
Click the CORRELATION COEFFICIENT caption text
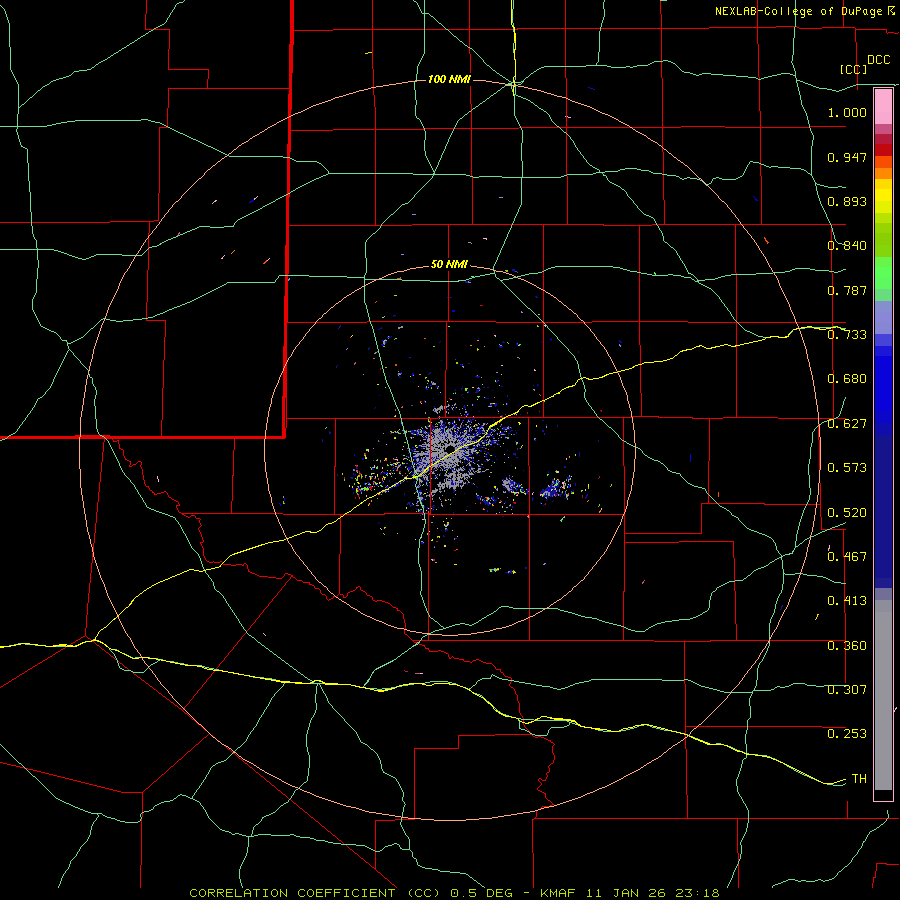[x=292, y=893]
